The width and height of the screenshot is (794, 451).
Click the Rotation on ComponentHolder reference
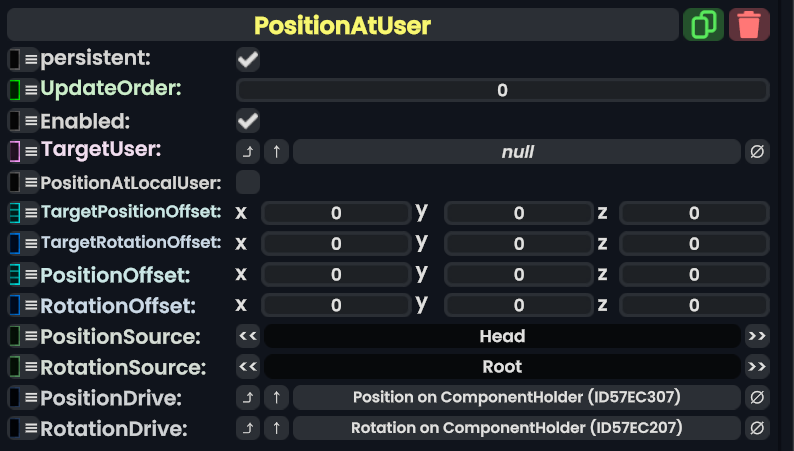pyautogui.click(x=516, y=429)
